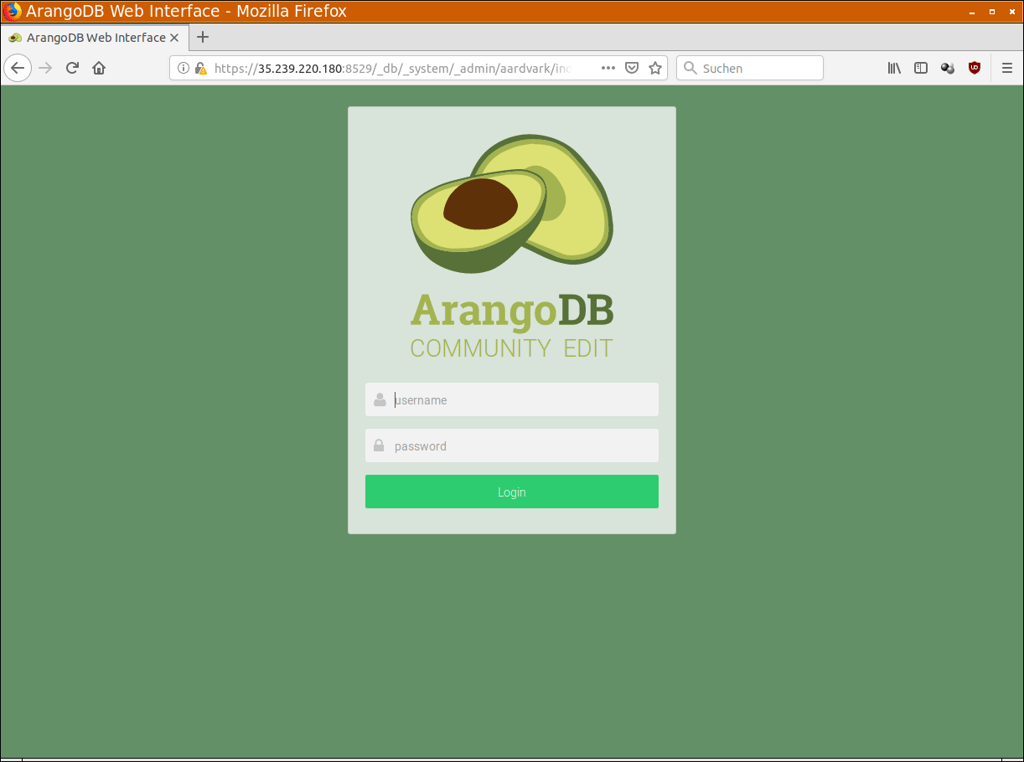Bookmark this page using the star icon

point(655,67)
